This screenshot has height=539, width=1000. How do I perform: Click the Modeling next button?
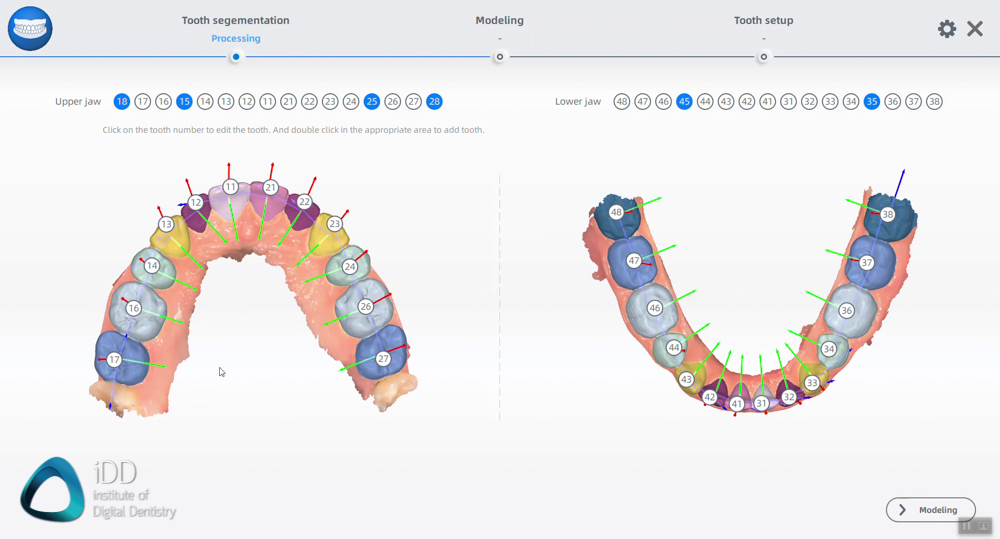(x=930, y=510)
